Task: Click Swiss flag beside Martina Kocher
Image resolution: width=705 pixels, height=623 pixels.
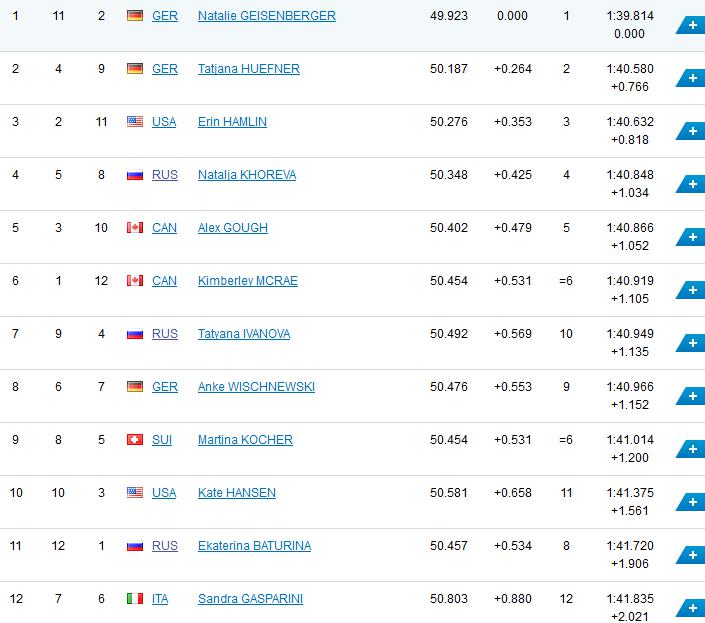Action: [x=135, y=440]
